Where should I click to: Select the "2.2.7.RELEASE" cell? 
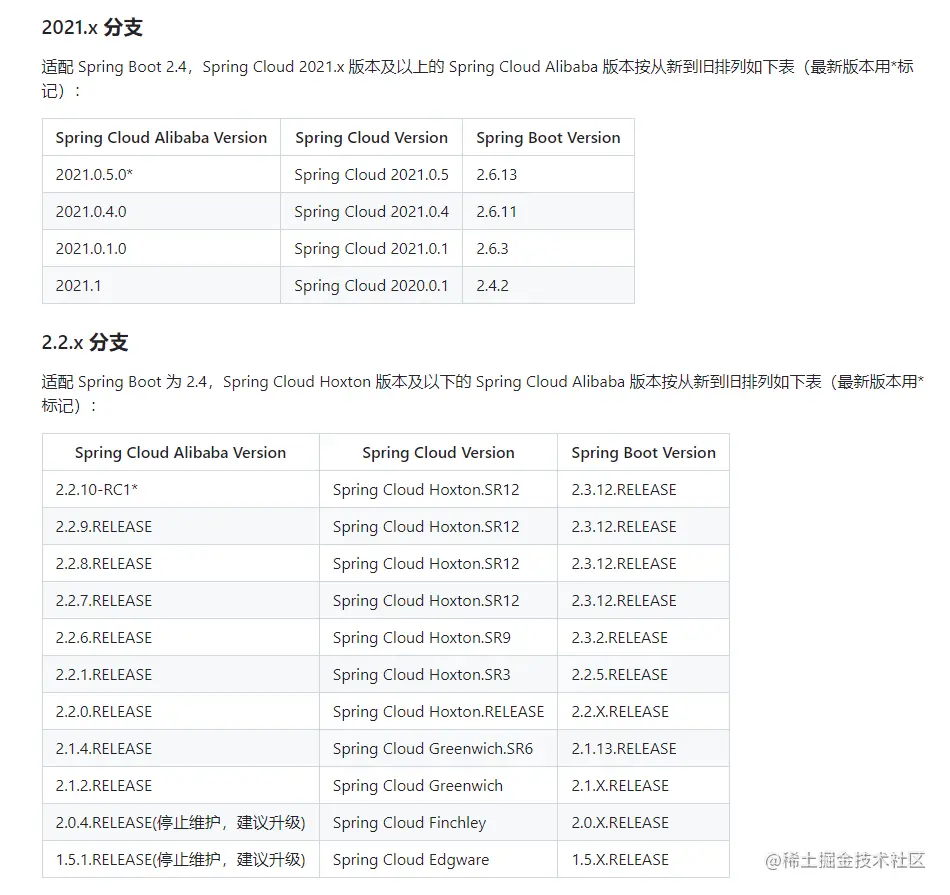click(181, 601)
